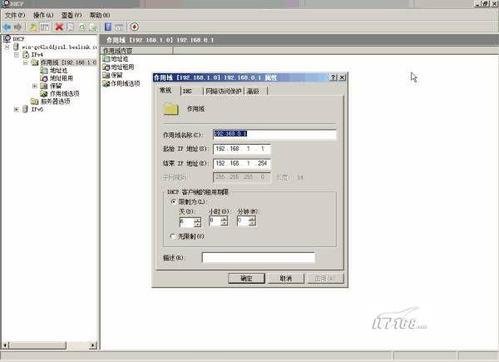Click the 作用域内容 column header
This screenshot has height=362, width=499.
[137, 51]
